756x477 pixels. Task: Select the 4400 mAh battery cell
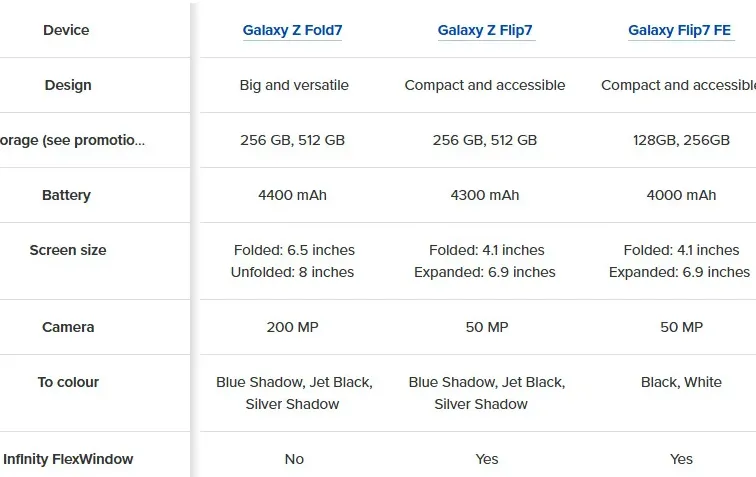click(292, 195)
